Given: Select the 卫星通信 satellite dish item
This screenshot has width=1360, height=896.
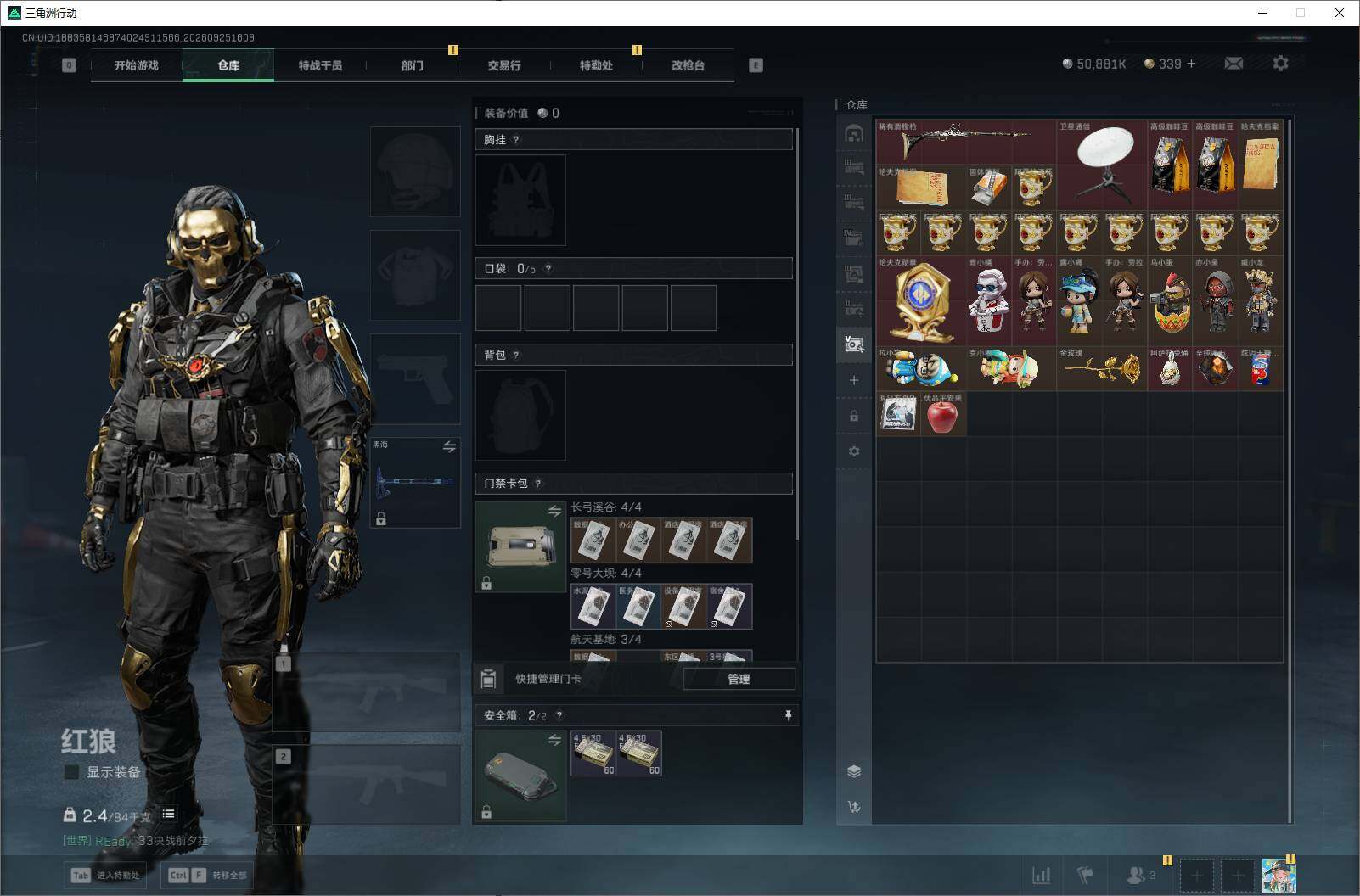Looking at the screenshot, I should pos(1102,165).
